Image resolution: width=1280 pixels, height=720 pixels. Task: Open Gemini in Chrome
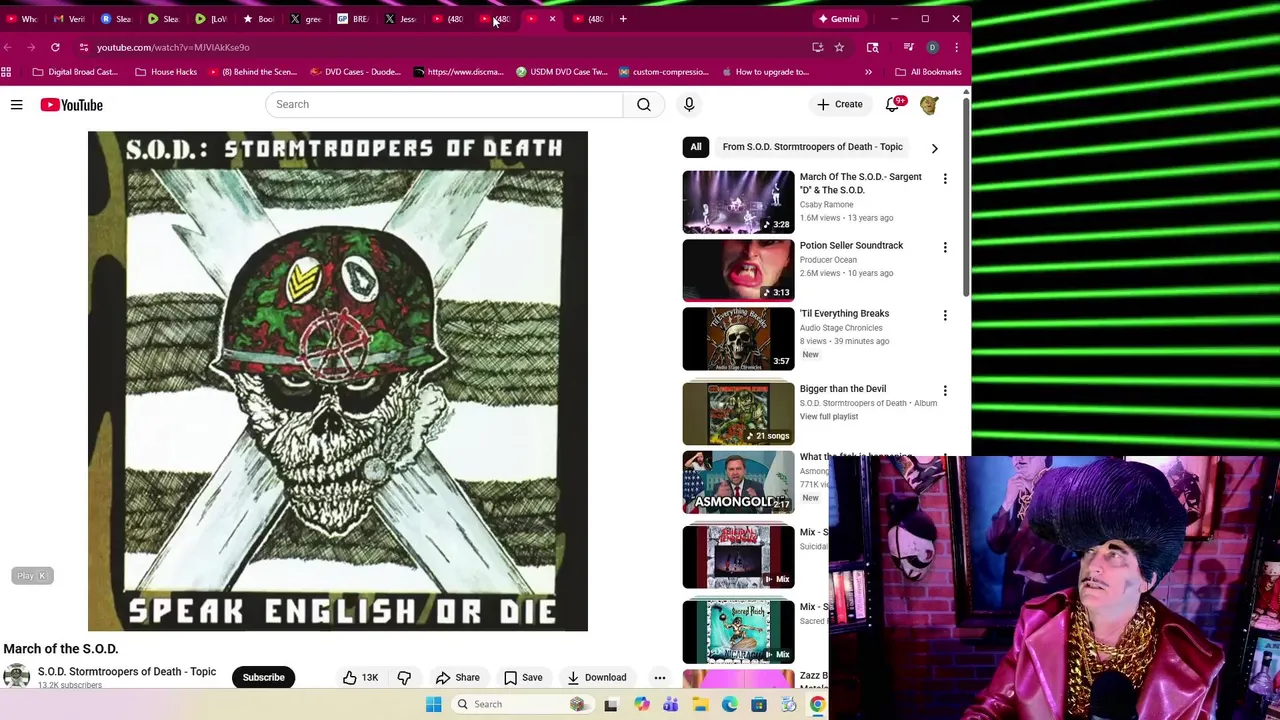click(838, 19)
